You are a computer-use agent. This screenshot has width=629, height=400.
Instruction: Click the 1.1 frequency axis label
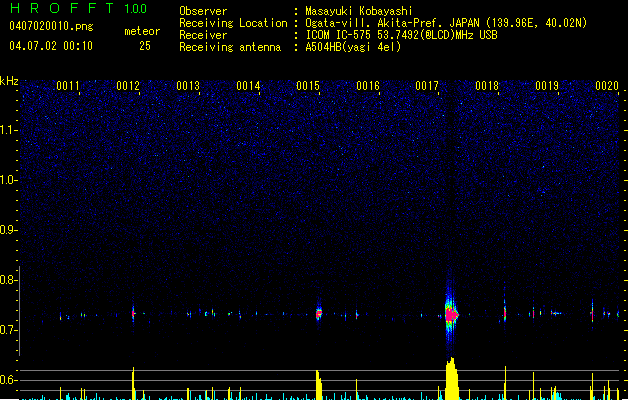click(x=8, y=130)
